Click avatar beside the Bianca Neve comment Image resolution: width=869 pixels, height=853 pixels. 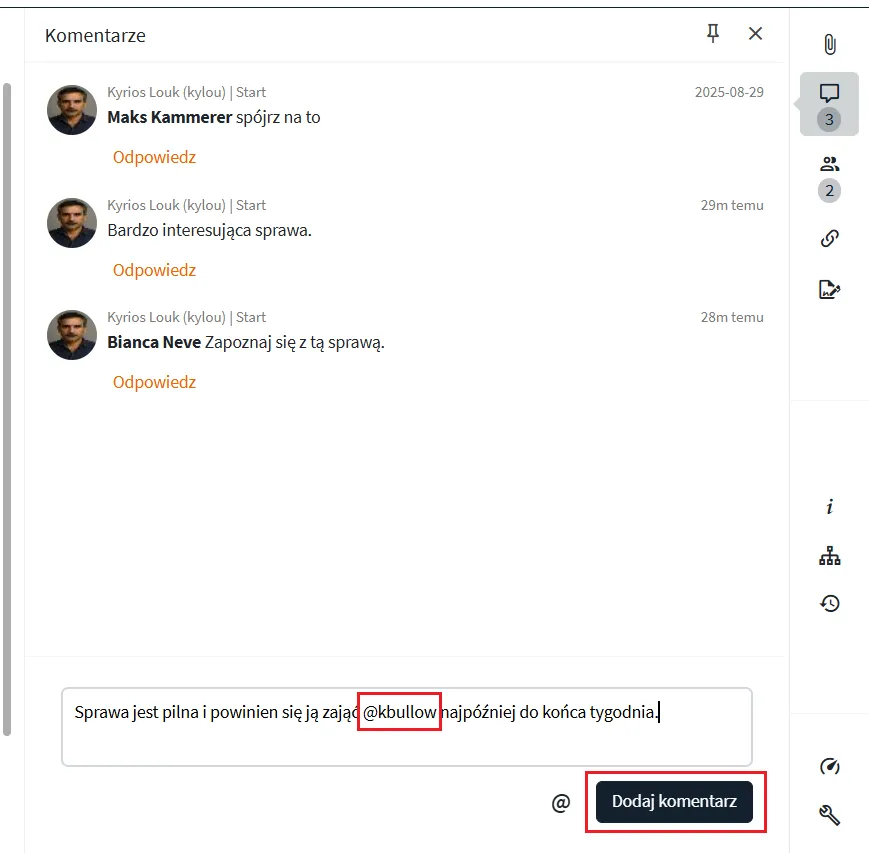72,335
